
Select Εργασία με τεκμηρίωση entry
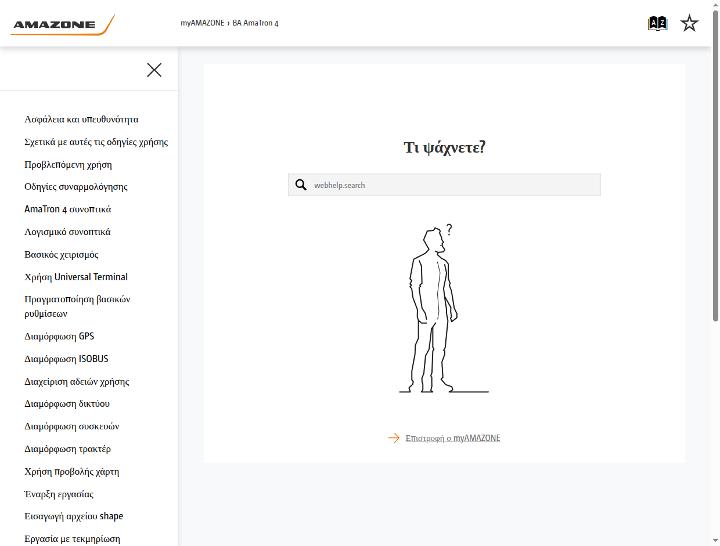[72, 539]
